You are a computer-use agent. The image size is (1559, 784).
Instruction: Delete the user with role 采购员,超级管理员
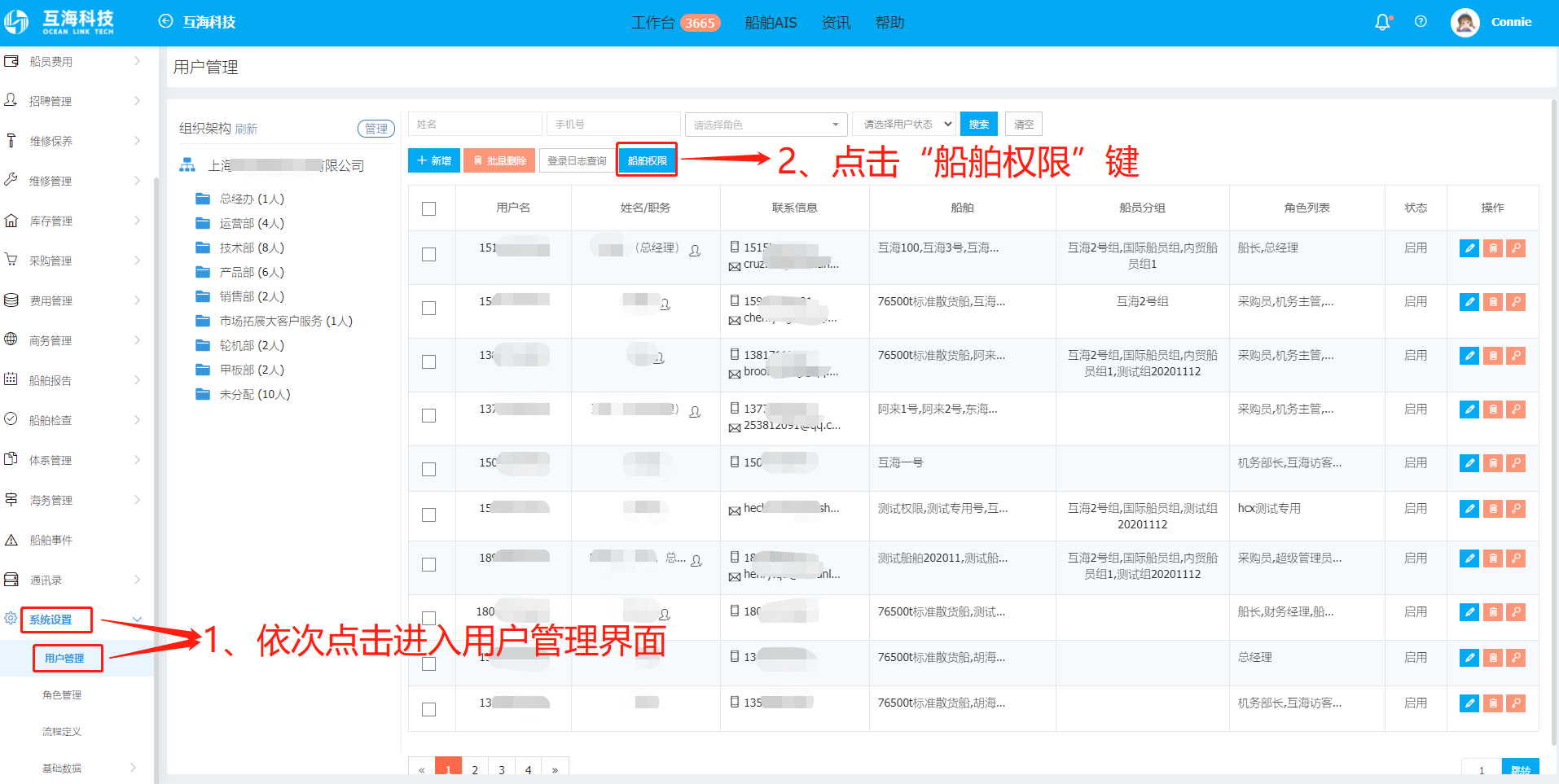click(1492, 558)
